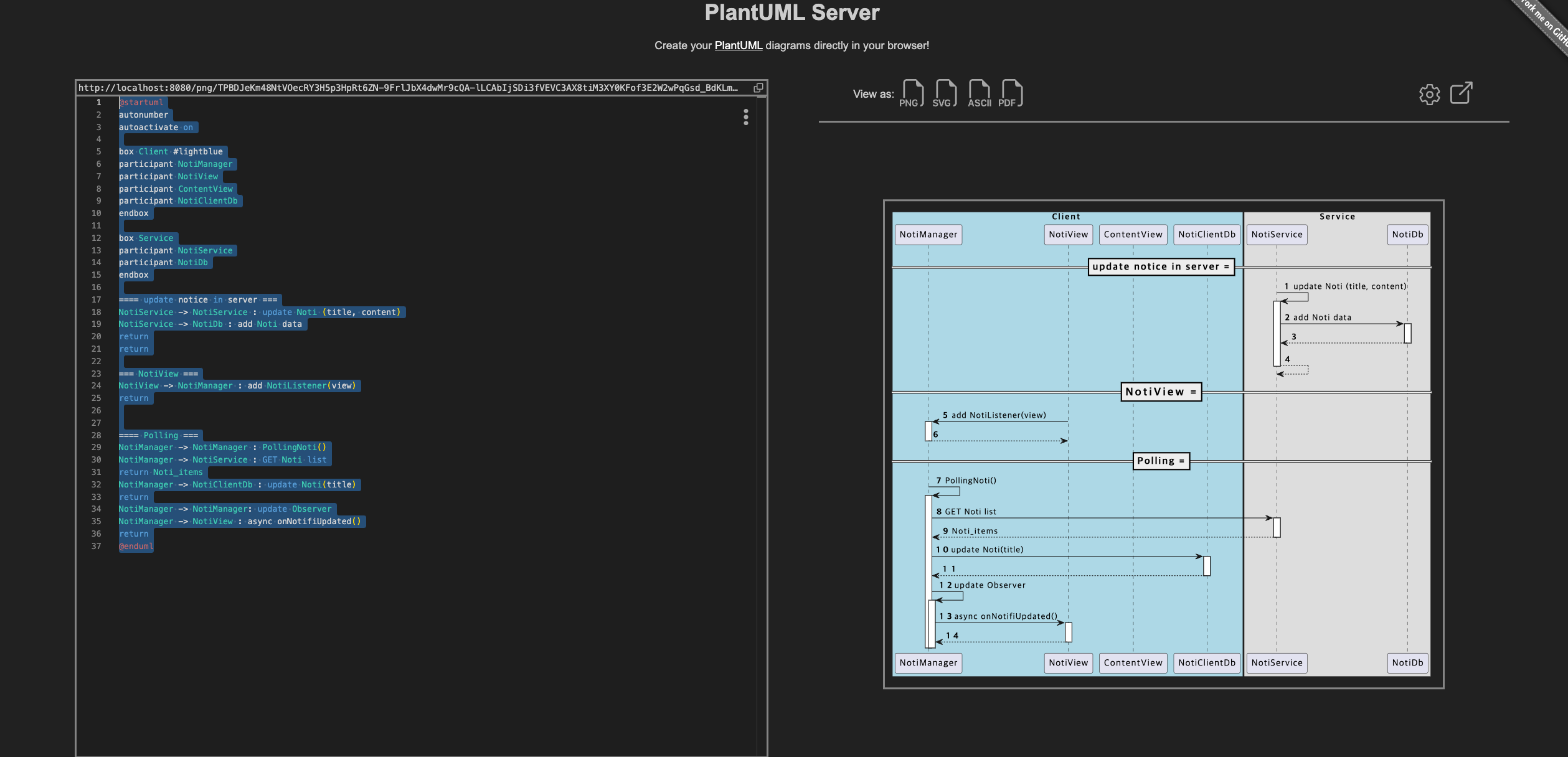Copy the diagram URL to the clipboard
This screenshot has height=757, width=1568.
click(758, 88)
